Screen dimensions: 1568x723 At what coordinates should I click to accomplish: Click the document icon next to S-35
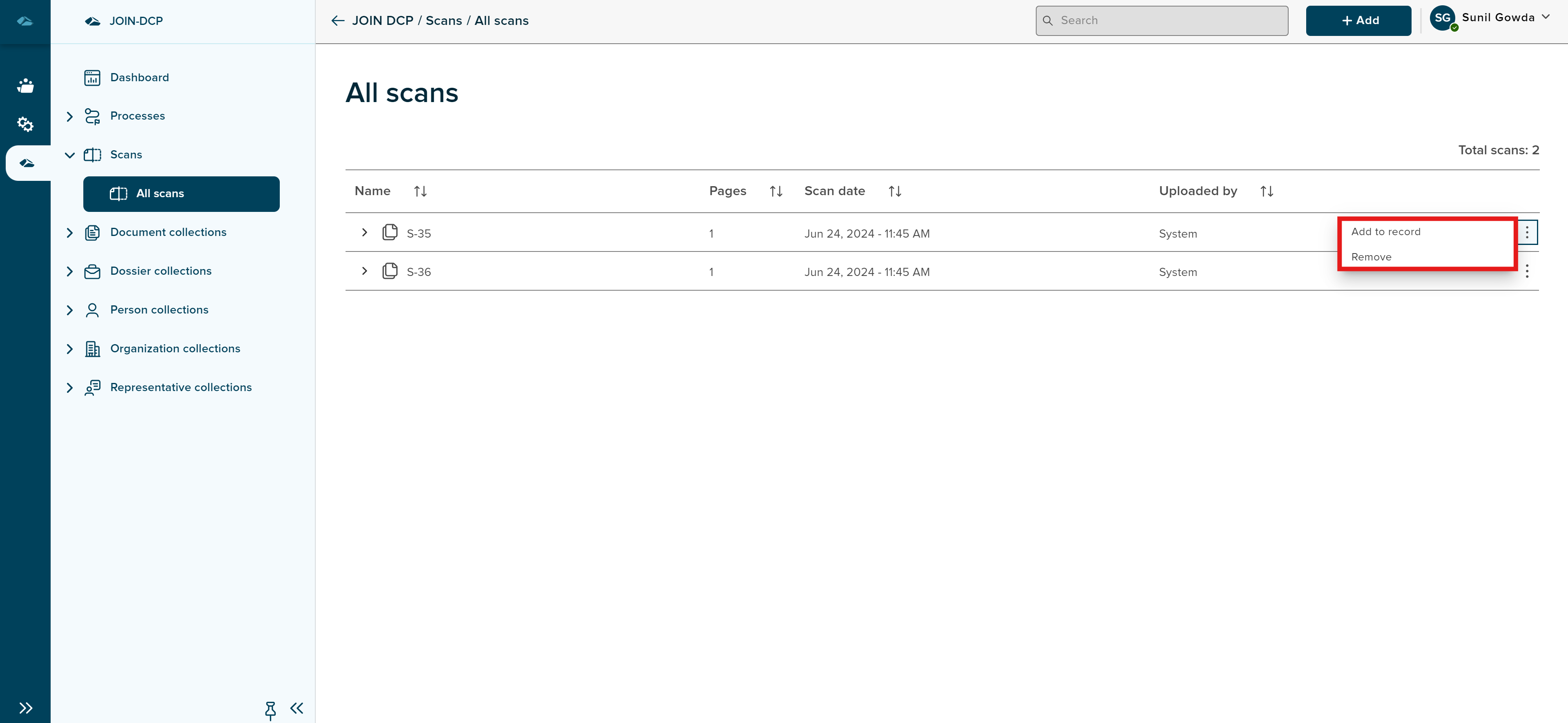coord(390,232)
